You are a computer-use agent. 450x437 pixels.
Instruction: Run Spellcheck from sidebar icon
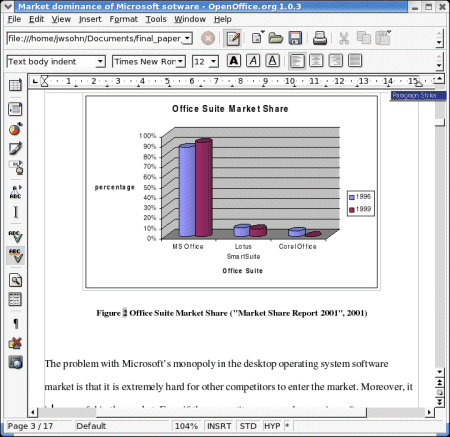pos(15,236)
